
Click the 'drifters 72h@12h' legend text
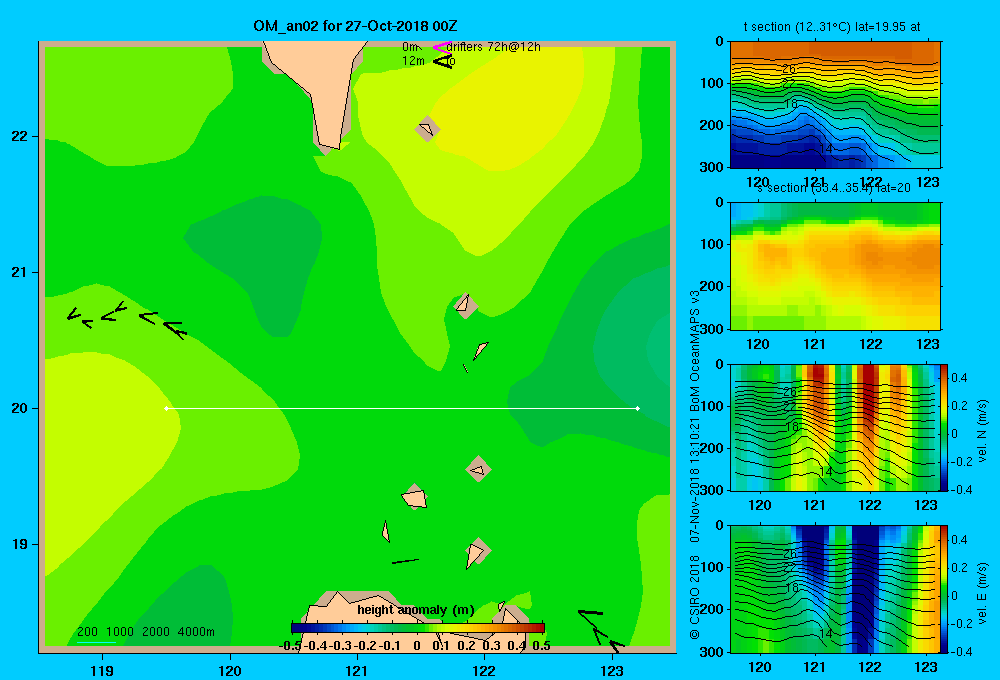494,47
